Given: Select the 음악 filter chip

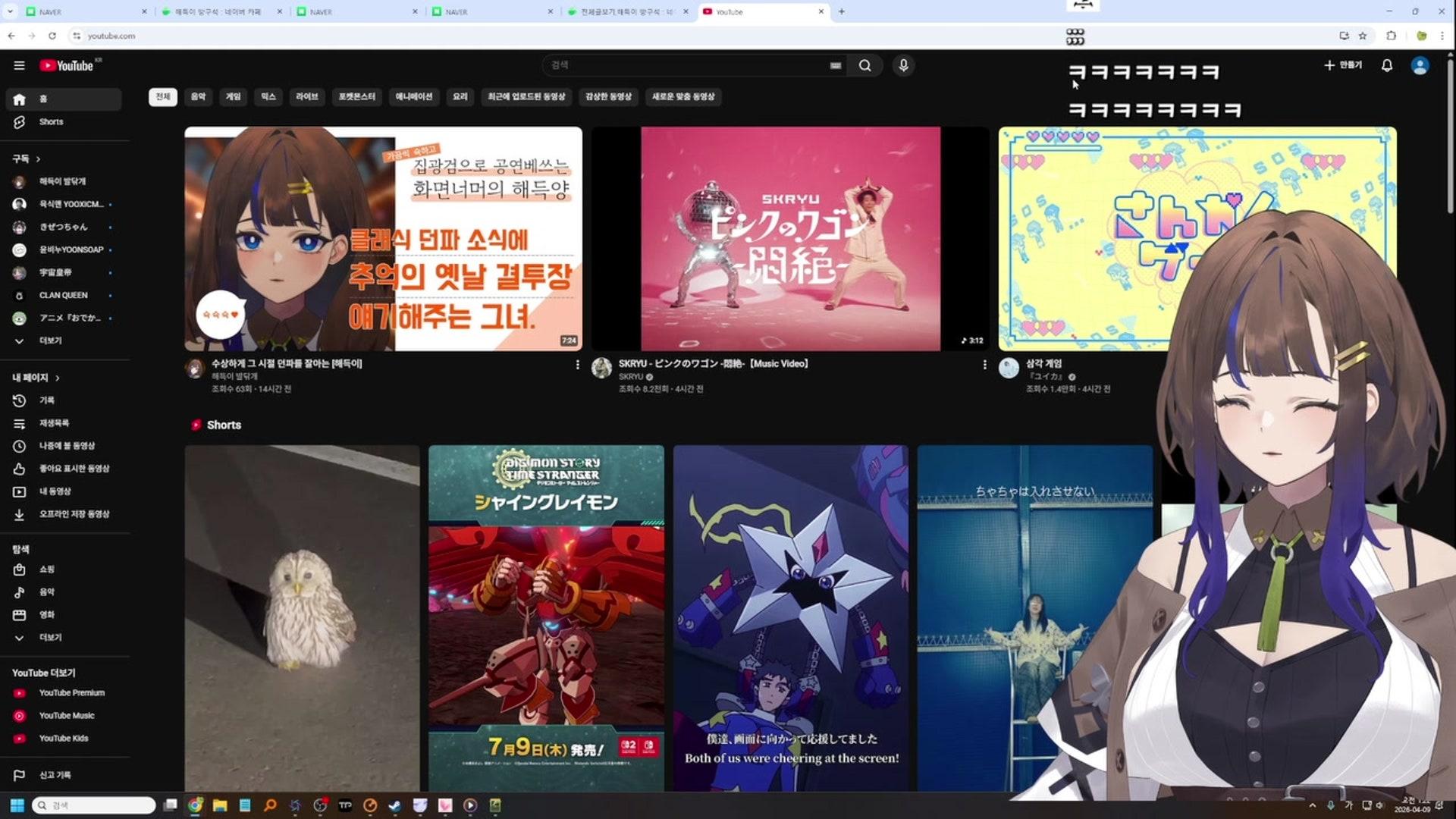Looking at the screenshot, I should pos(198,96).
